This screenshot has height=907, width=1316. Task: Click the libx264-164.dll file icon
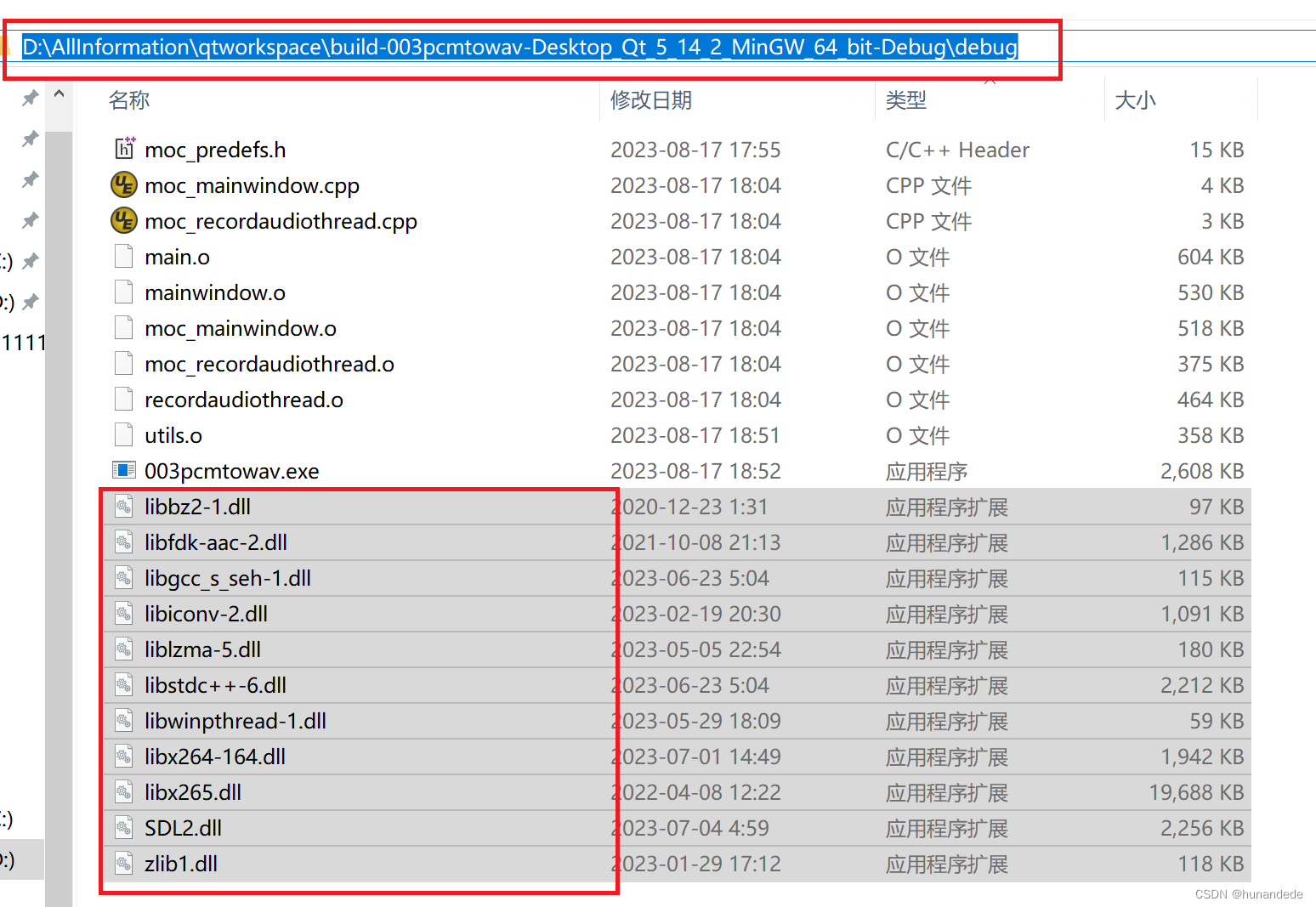point(124,756)
